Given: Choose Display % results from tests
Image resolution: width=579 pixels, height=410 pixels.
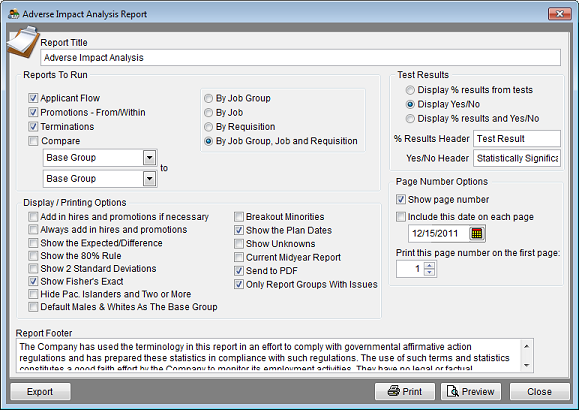Looking at the screenshot, I should (410, 90).
